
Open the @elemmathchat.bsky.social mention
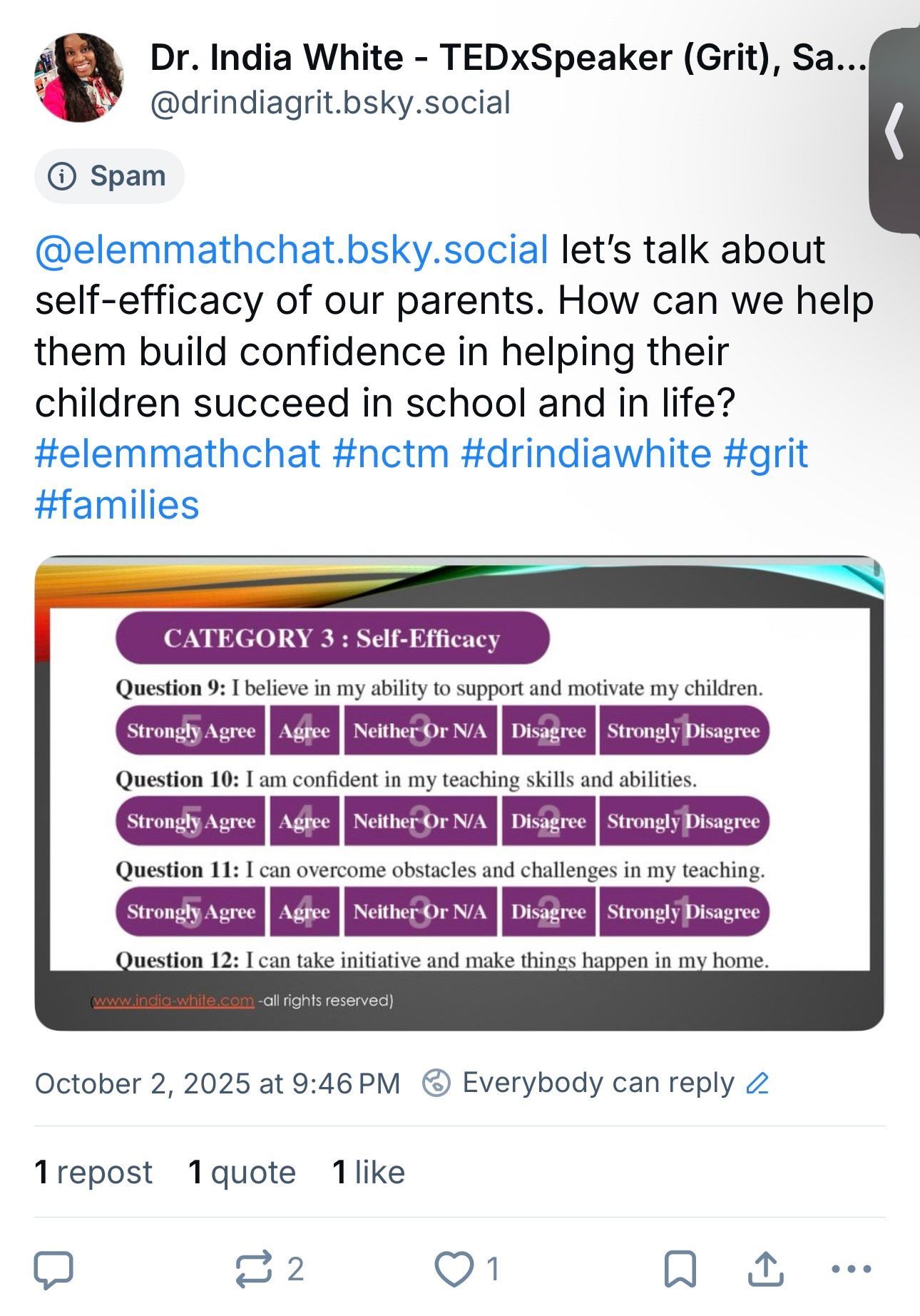click(x=292, y=250)
